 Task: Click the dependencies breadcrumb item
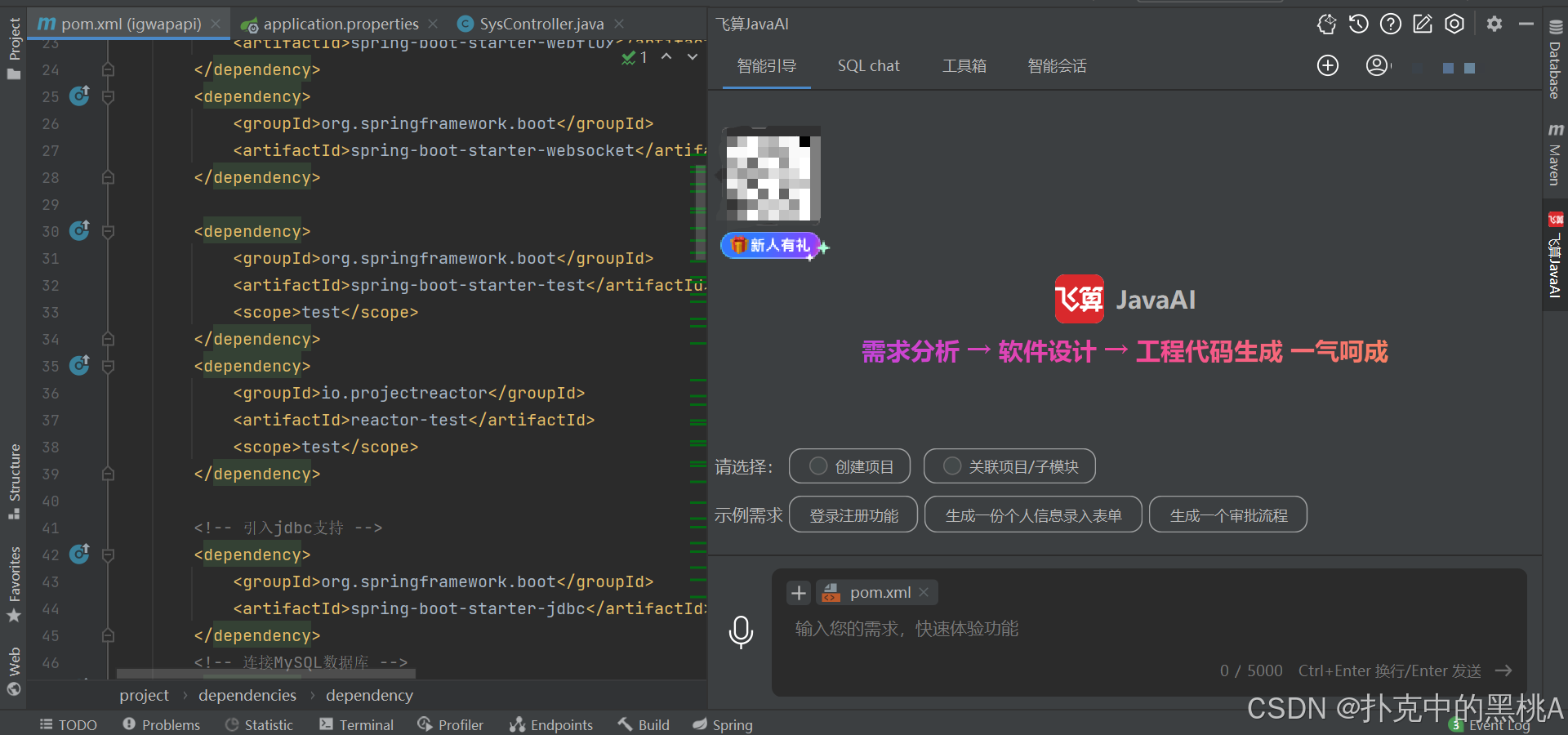point(247,695)
